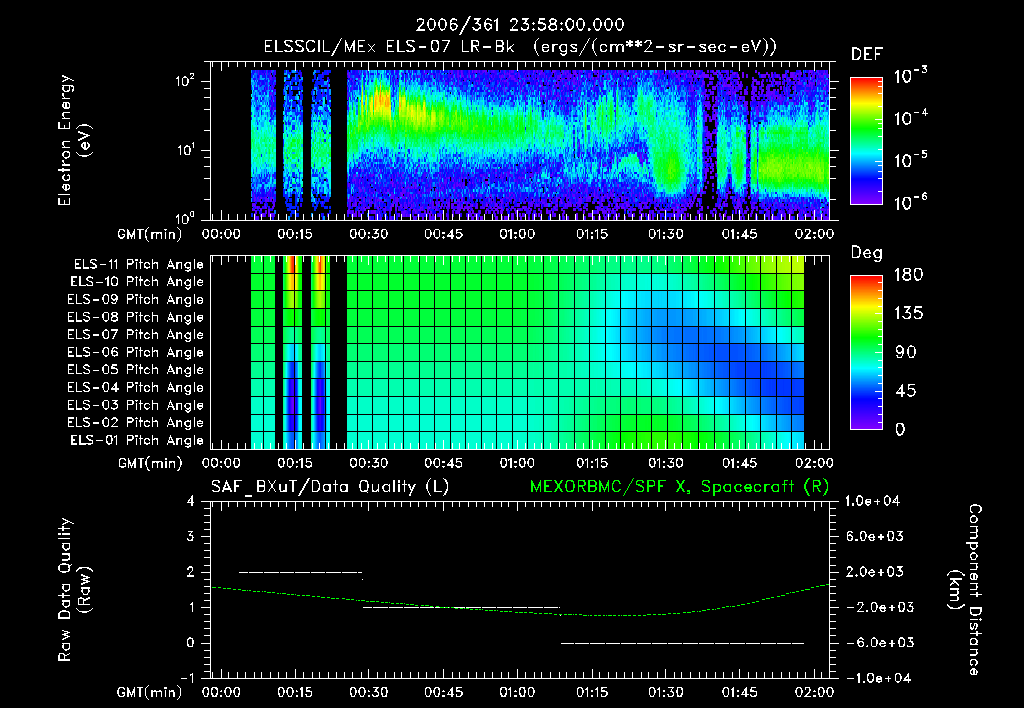Select the ELS-05 Pitch Angle row label
This screenshot has width=1024, height=708.
136,370
